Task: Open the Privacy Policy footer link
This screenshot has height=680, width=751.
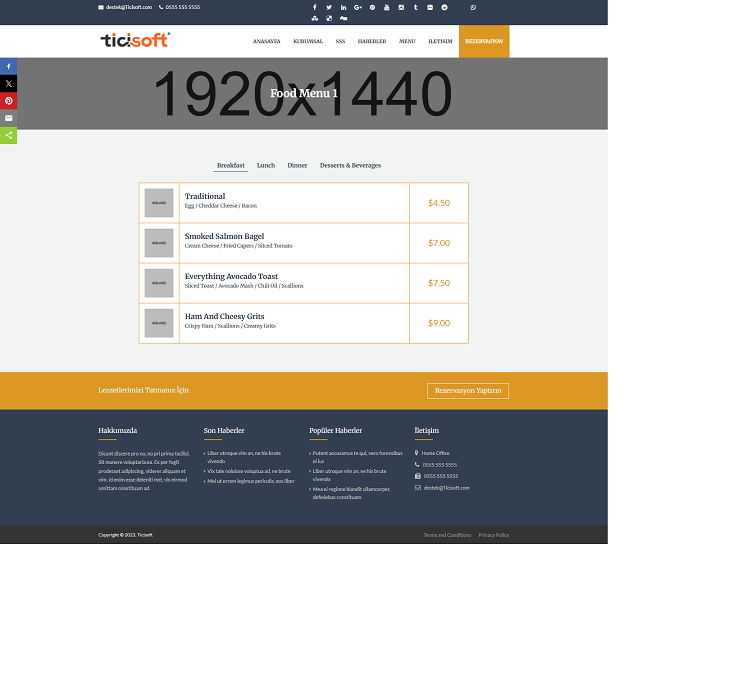Action: tap(493, 535)
